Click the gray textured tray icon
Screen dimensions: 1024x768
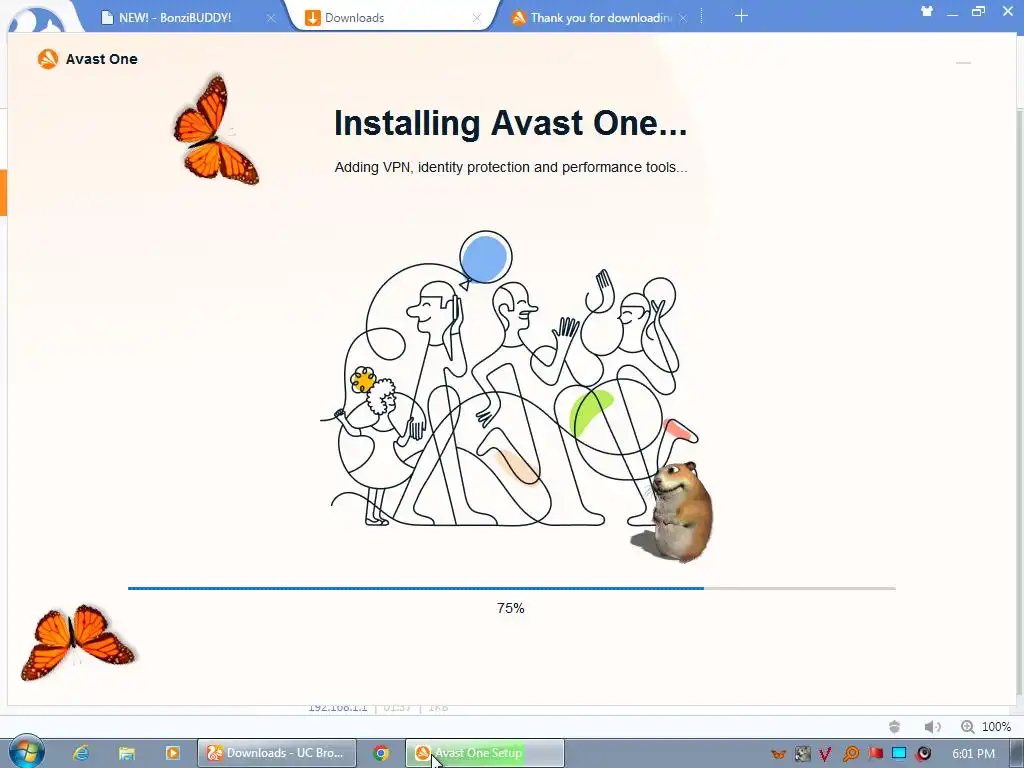coord(803,754)
